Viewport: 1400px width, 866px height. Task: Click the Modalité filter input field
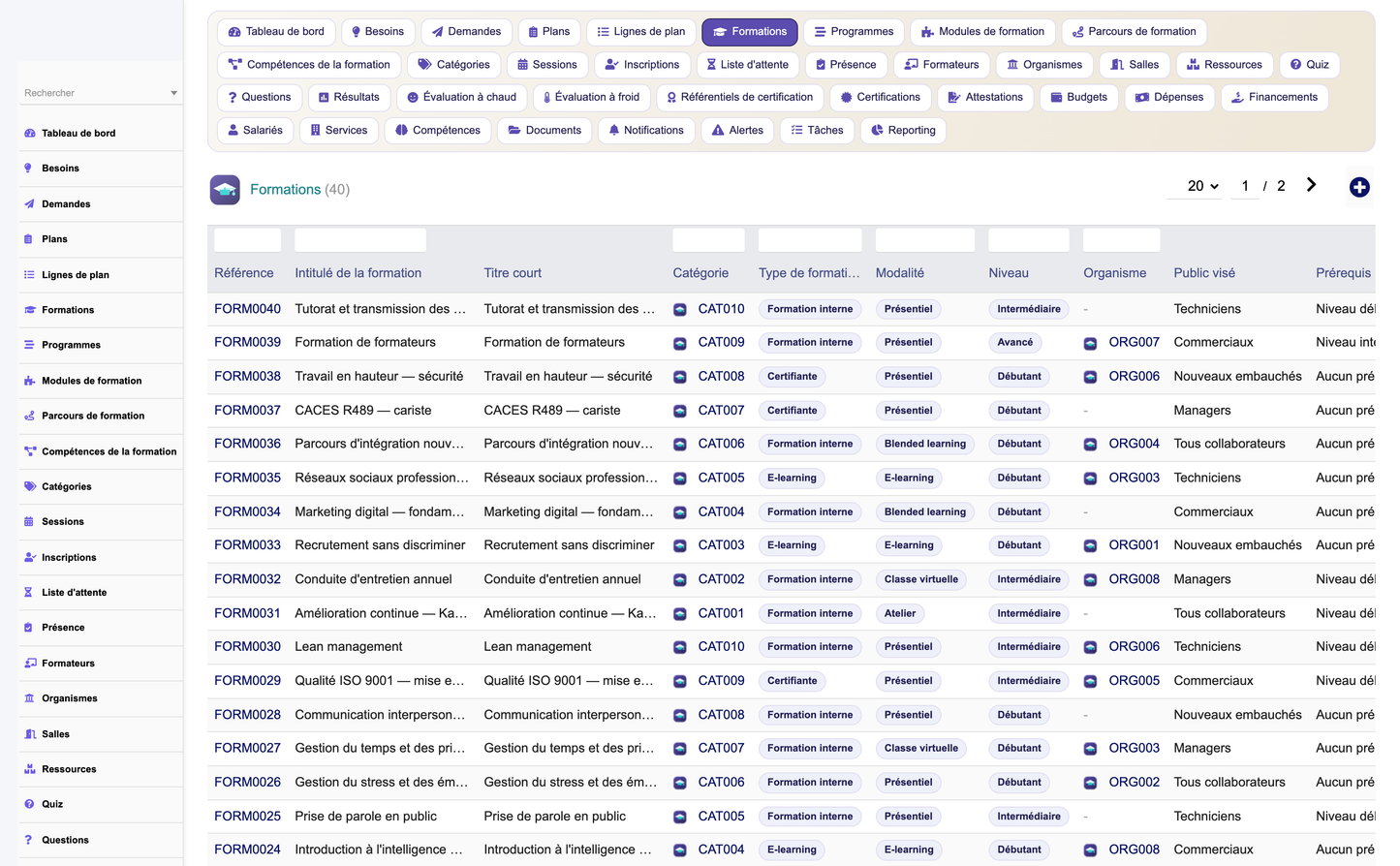click(925, 240)
